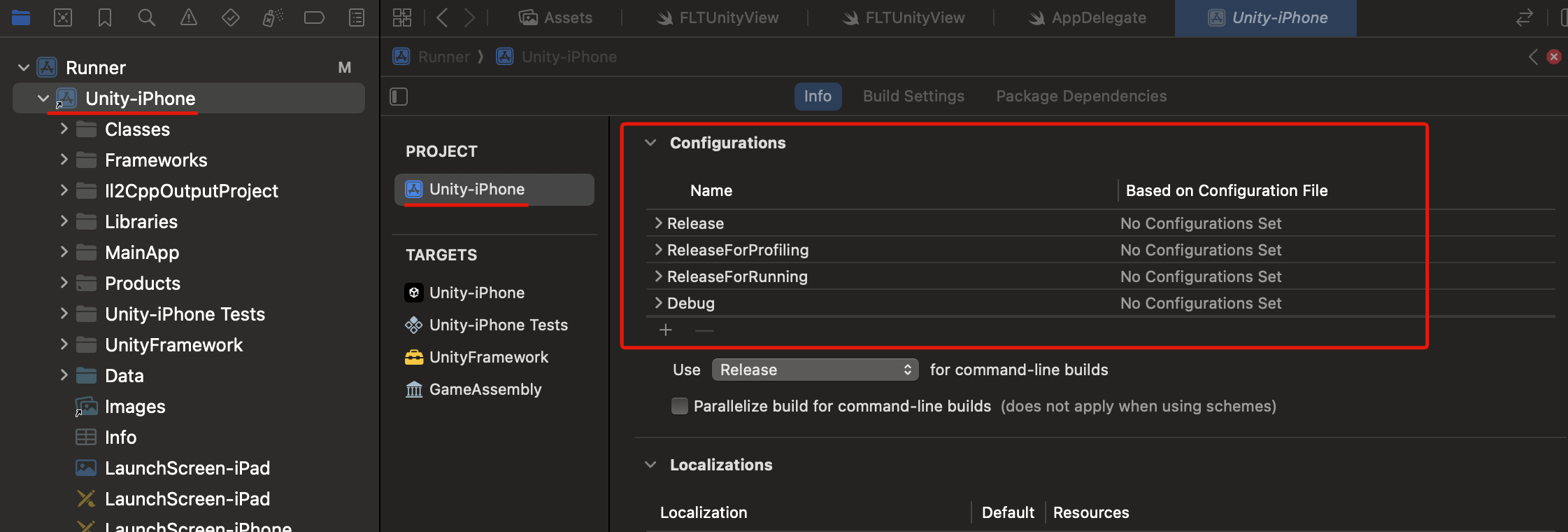Switch to Package Dependencies tab

[1081, 97]
